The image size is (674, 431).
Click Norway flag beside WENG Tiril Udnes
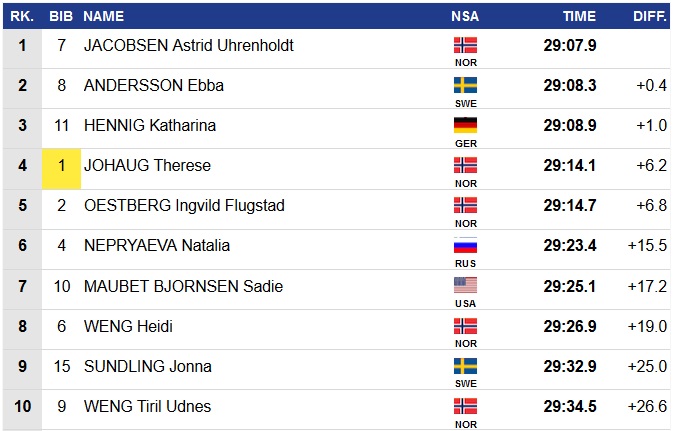(x=465, y=406)
